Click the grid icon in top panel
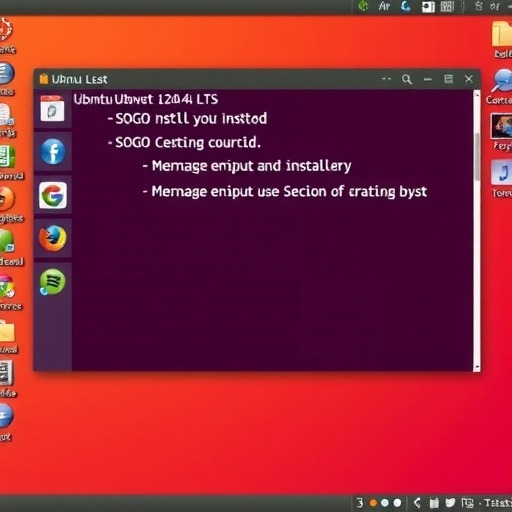Viewport: 512px width, 512px height. 447,6
